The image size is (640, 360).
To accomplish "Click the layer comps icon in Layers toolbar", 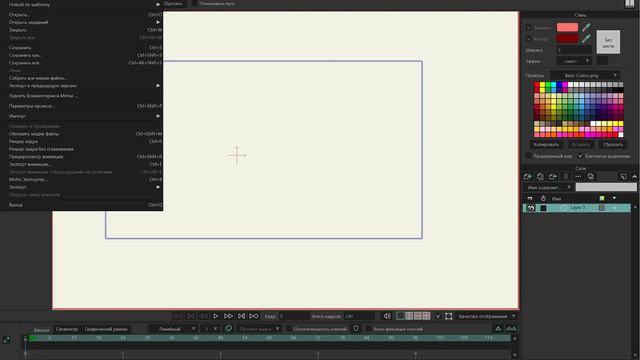I will coord(591,176).
